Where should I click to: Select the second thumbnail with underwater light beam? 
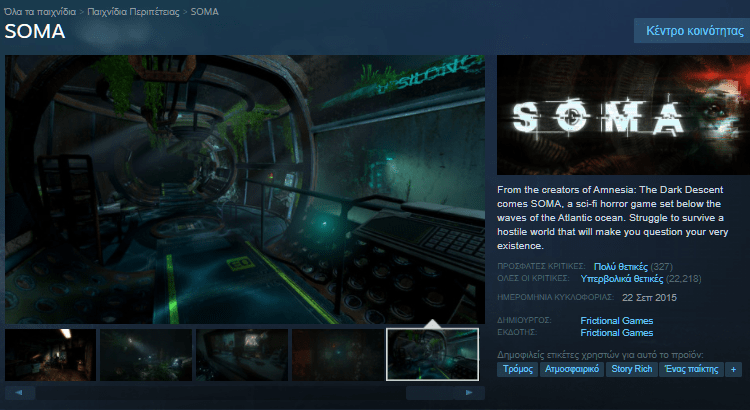(x=146, y=355)
